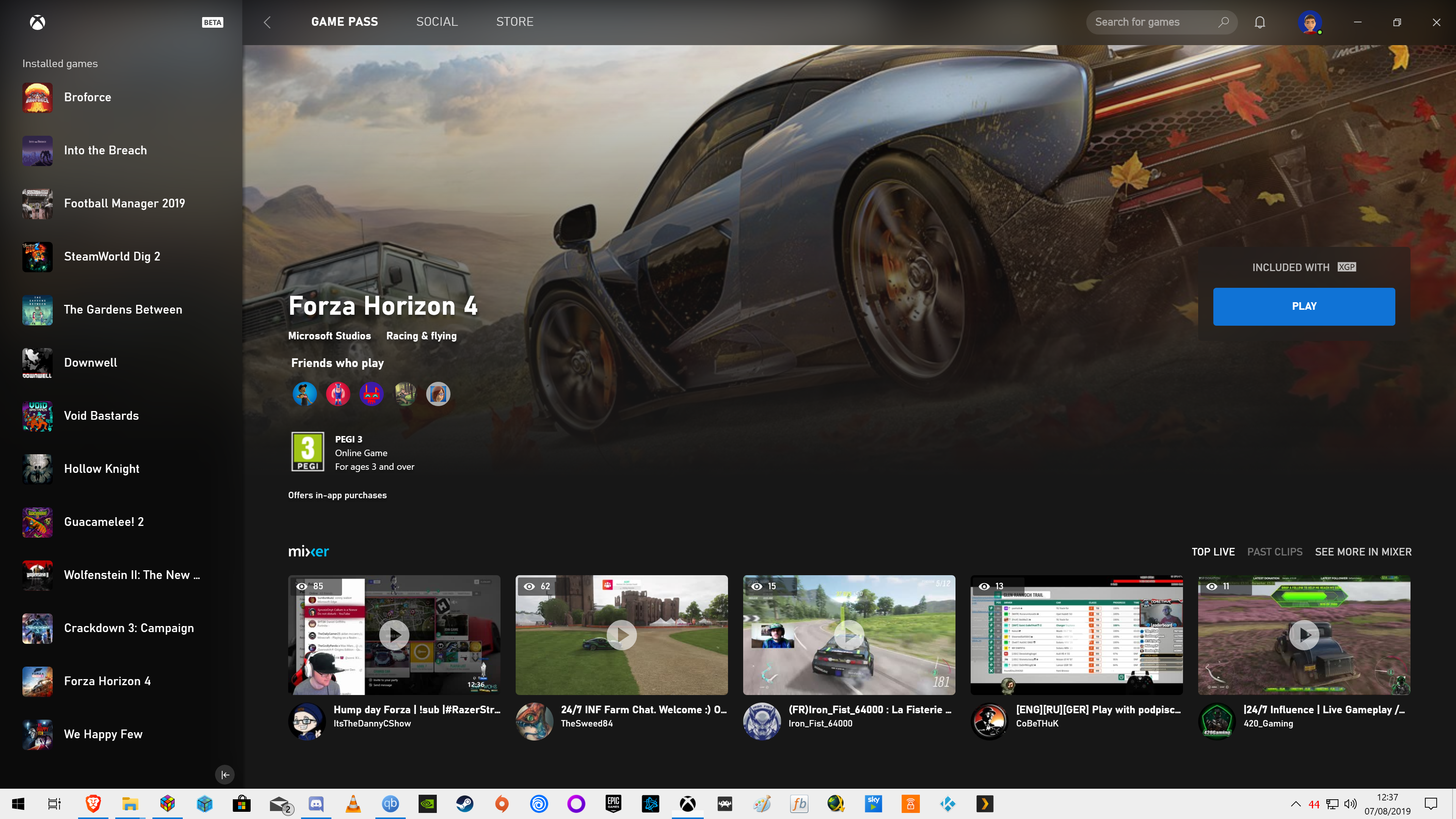Image resolution: width=1456 pixels, height=819 pixels.
Task: Open the profile avatar menu
Action: click(x=1310, y=22)
